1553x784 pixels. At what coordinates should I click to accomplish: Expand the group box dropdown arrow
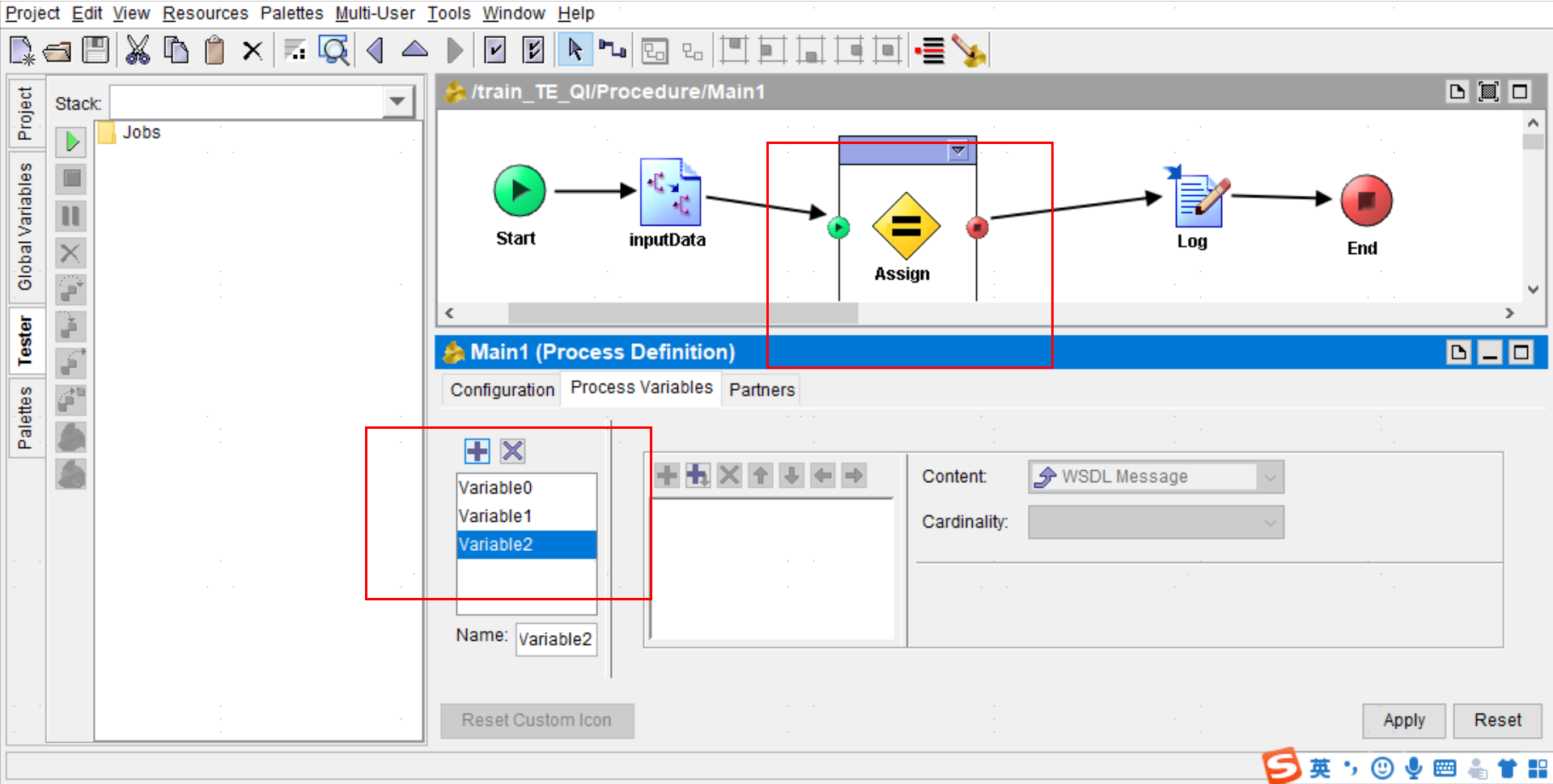pyautogui.click(x=958, y=150)
